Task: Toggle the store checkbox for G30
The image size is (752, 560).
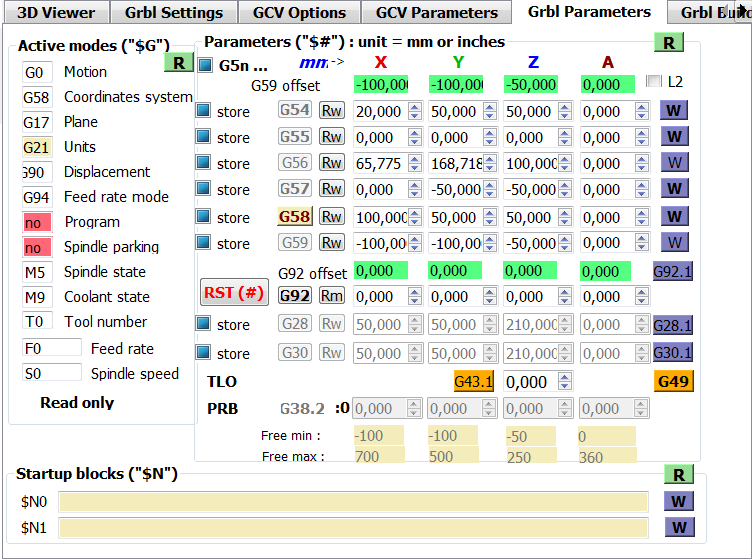Action: [203, 352]
